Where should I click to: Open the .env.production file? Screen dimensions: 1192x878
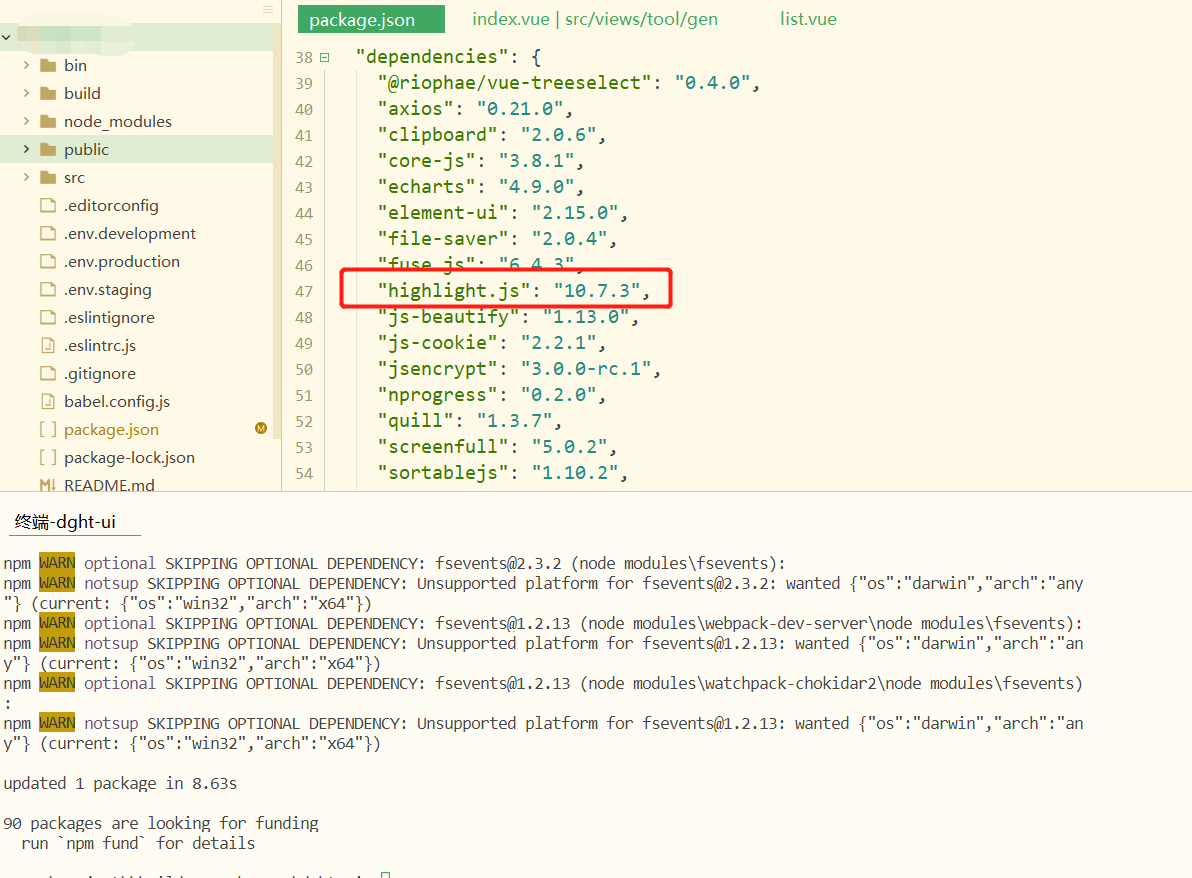[x=122, y=262]
